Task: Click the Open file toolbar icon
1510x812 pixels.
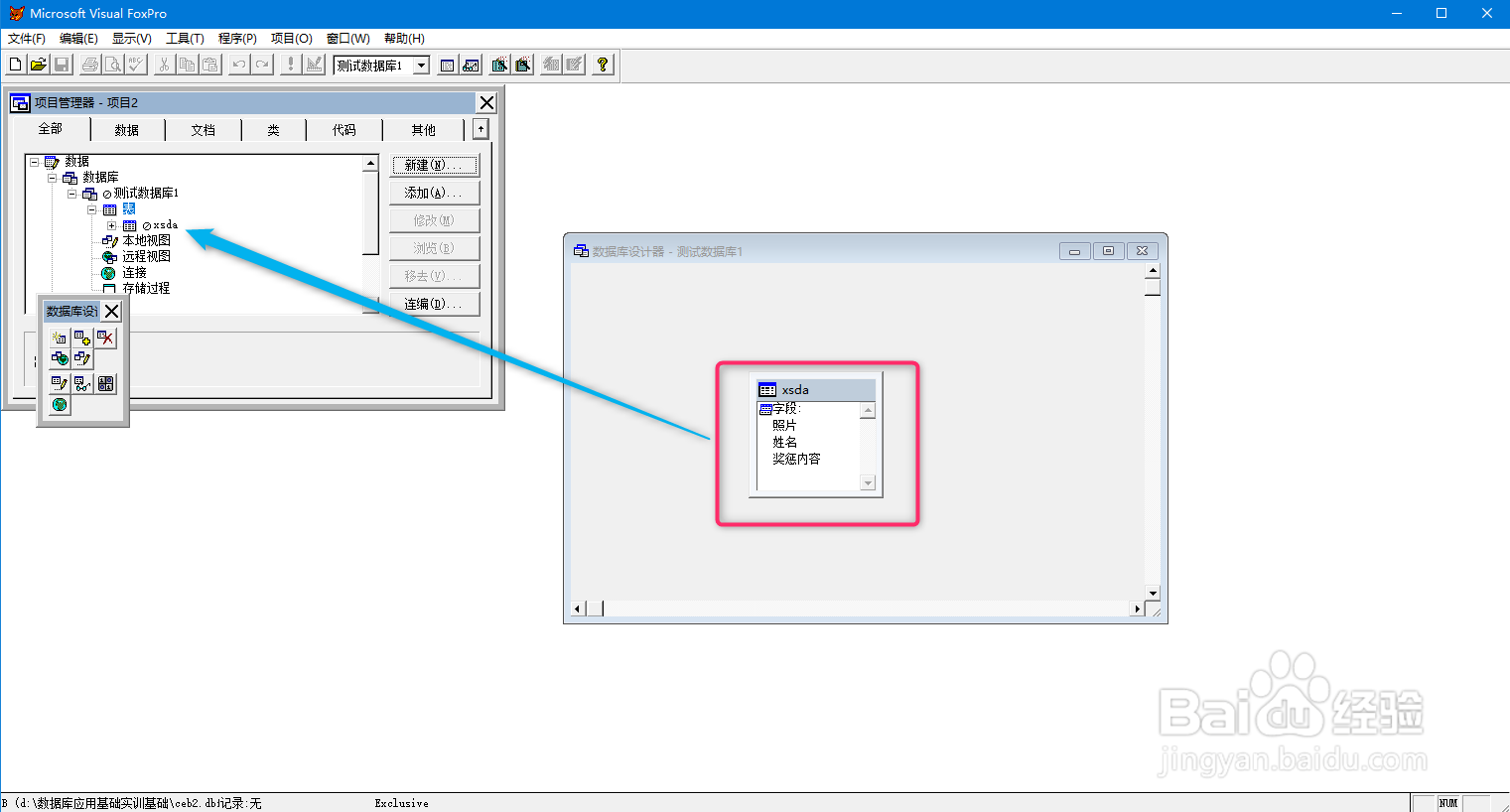Action: click(x=38, y=65)
